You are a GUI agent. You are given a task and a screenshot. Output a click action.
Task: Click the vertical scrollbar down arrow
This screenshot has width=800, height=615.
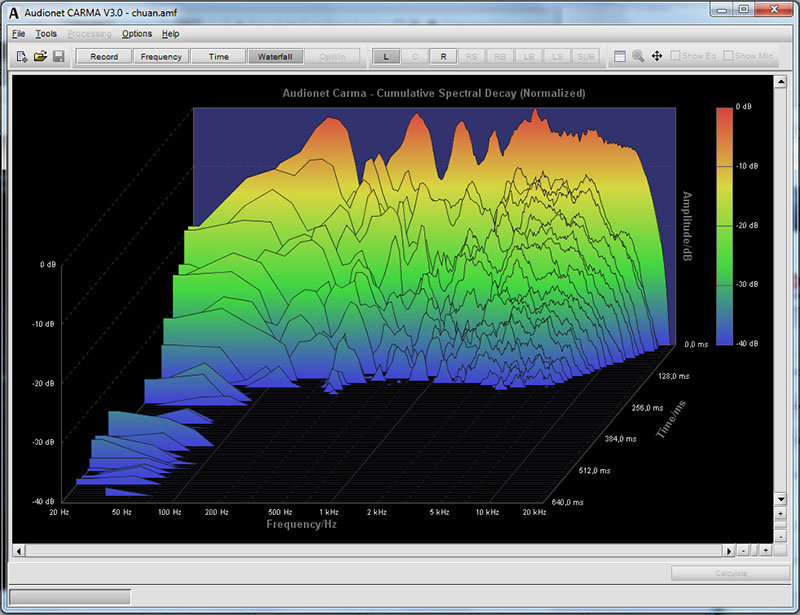pyautogui.click(x=780, y=499)
